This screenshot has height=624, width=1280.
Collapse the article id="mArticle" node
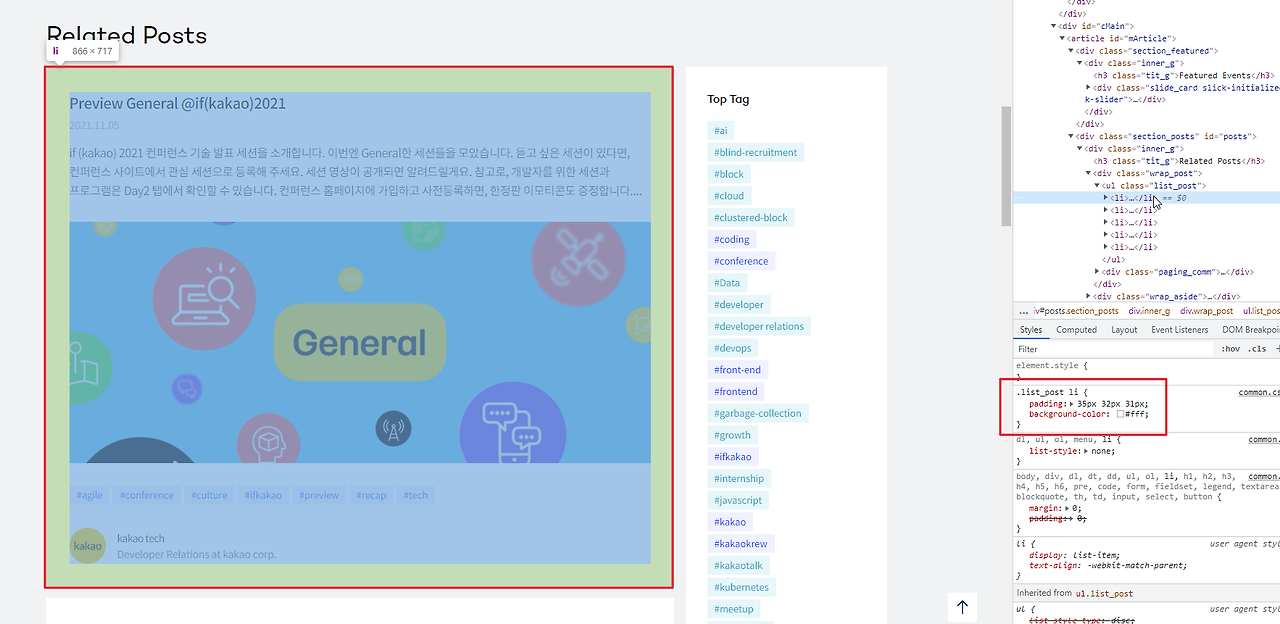[x=1063, y=38]
